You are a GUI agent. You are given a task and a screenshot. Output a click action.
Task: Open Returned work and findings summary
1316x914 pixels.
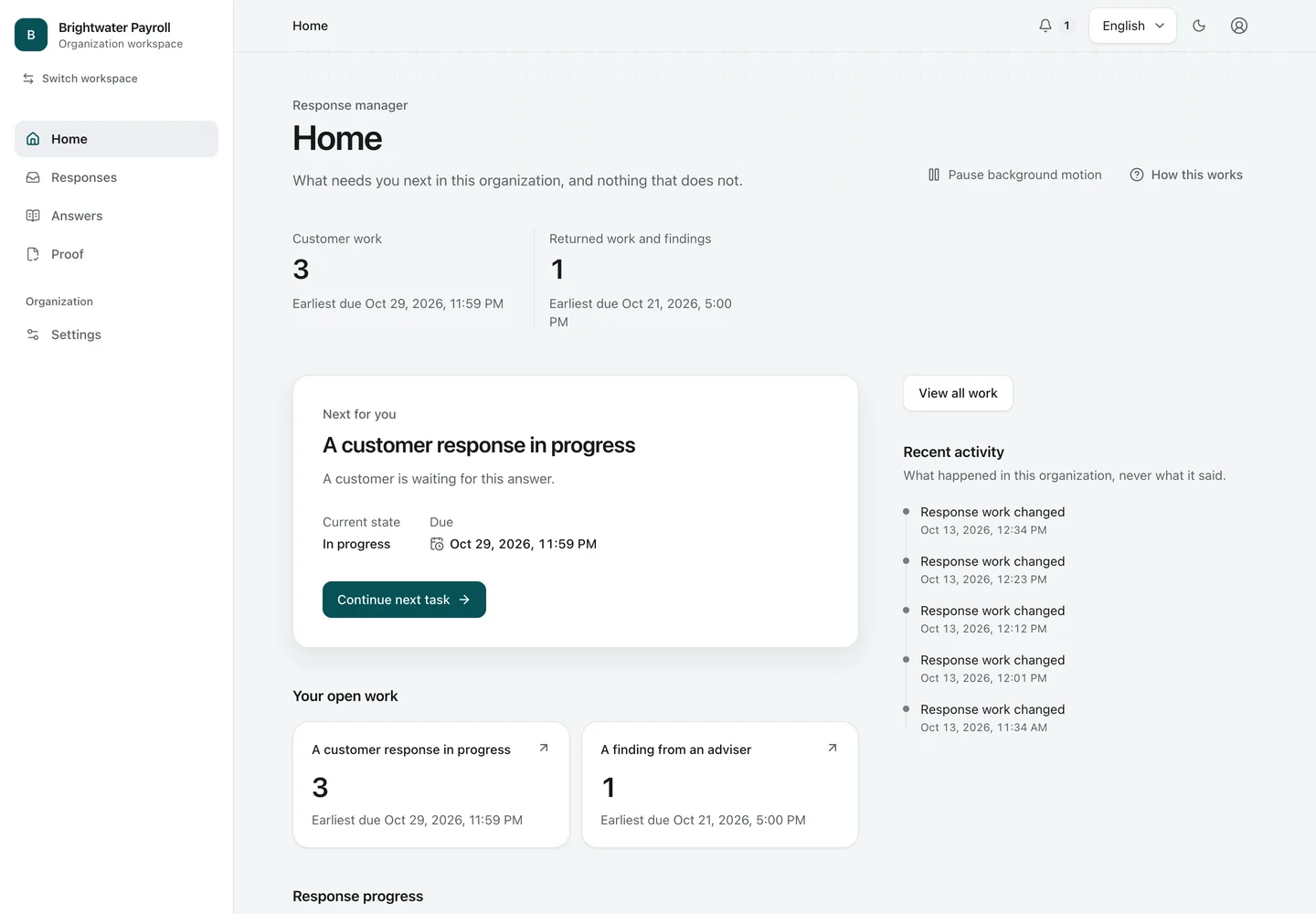click(649, 280)
